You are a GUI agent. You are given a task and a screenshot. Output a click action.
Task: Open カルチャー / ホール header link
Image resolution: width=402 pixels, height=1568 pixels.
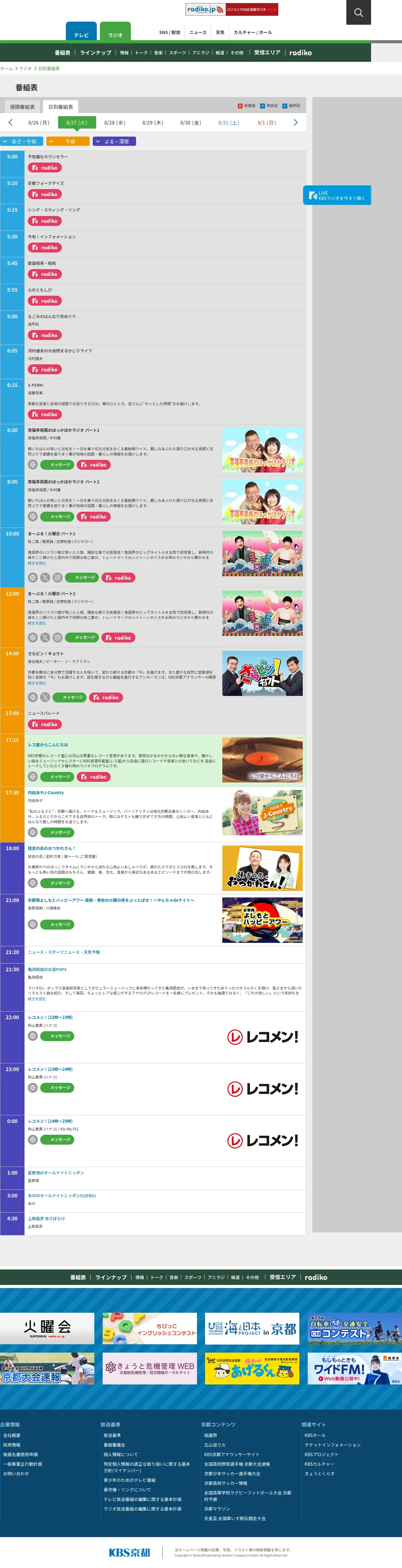[253, 33]
